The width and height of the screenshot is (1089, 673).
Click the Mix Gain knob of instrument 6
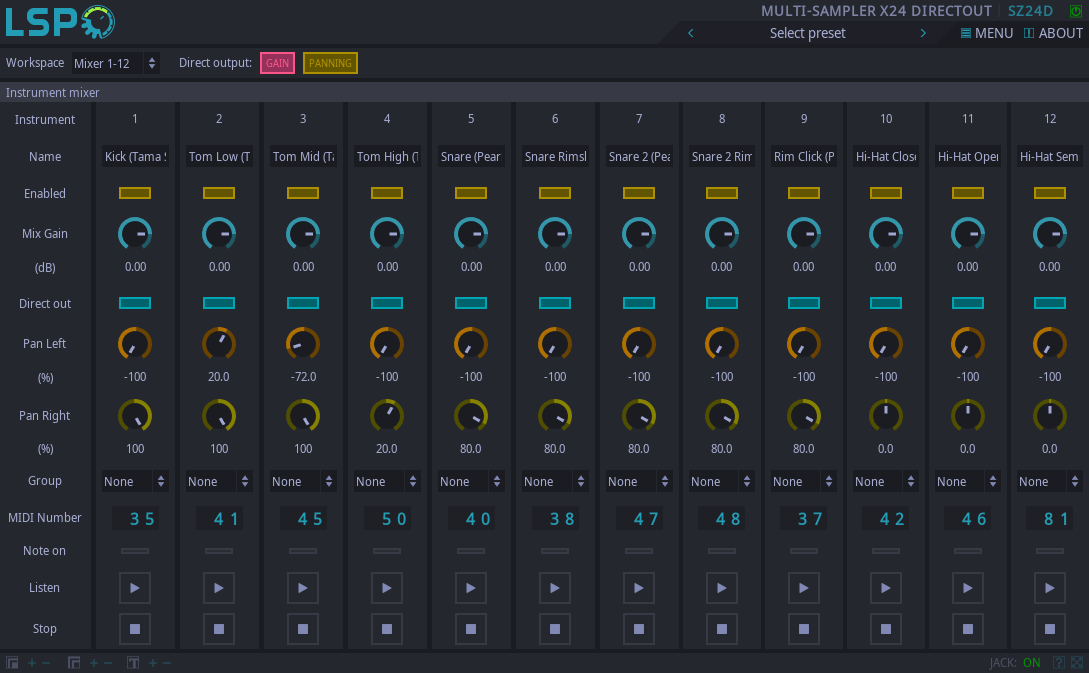pyautogui.click(x=555, y=234)
